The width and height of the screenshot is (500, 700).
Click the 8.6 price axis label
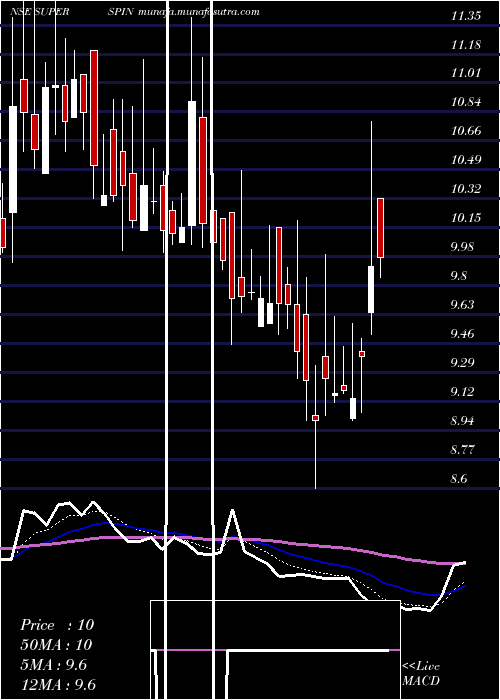[460, 479]
